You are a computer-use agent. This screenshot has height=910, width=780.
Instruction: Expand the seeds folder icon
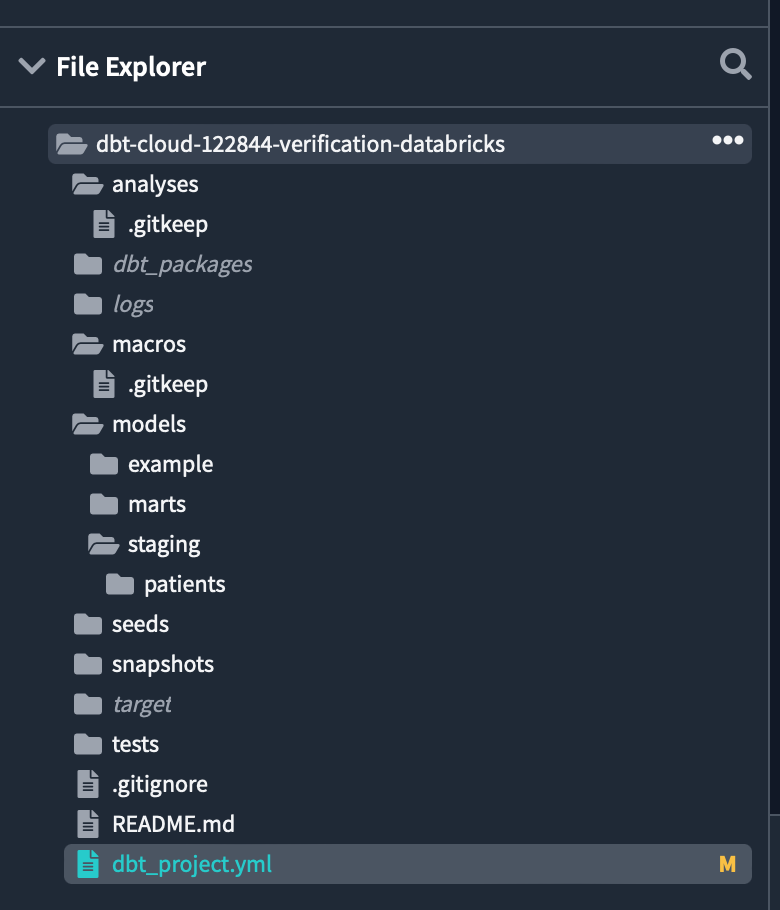point(88,624)
